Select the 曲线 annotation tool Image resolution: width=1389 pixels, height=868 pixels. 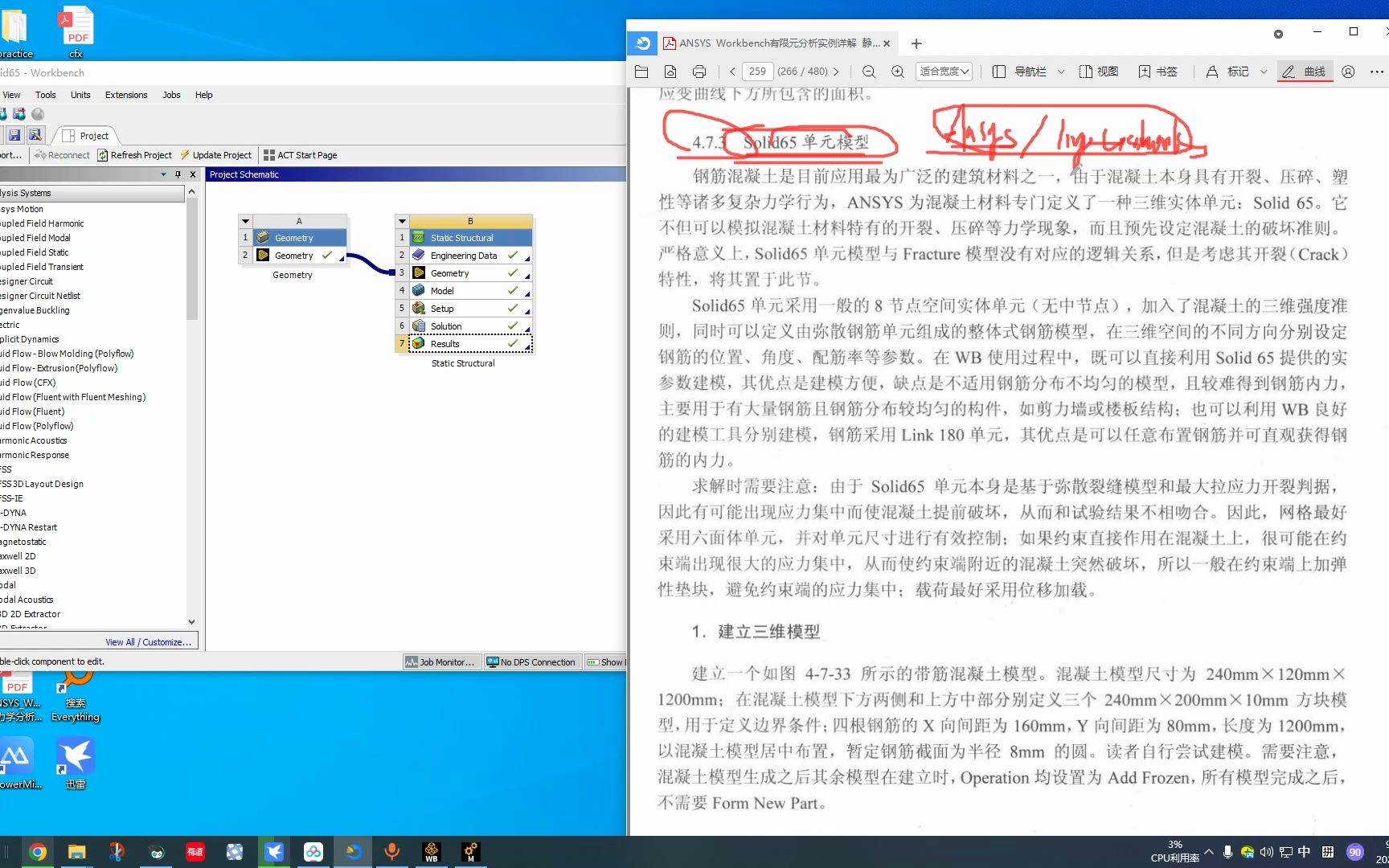pos(1305,71)
